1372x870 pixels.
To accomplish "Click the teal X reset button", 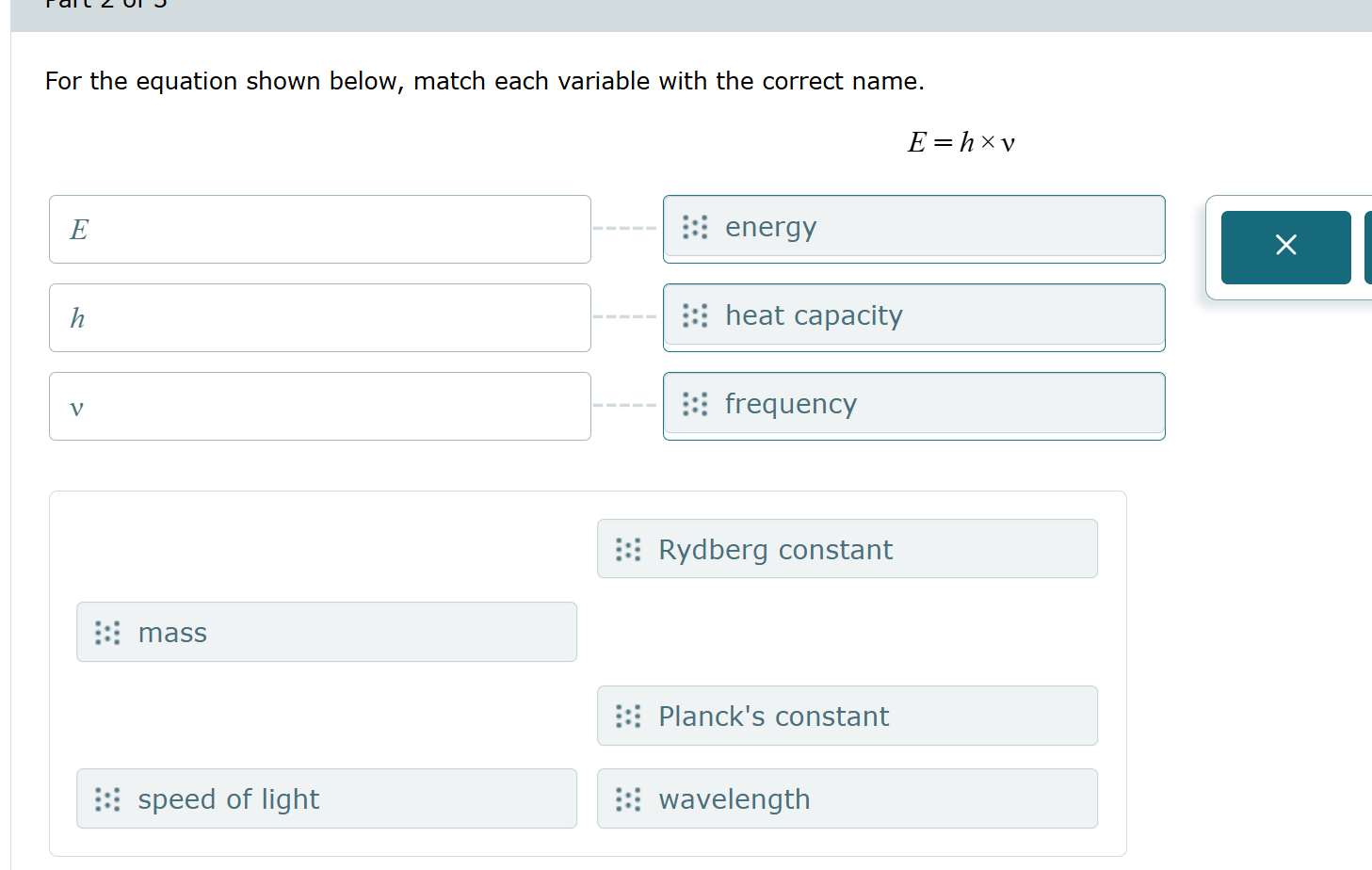I will (1285, 248).
